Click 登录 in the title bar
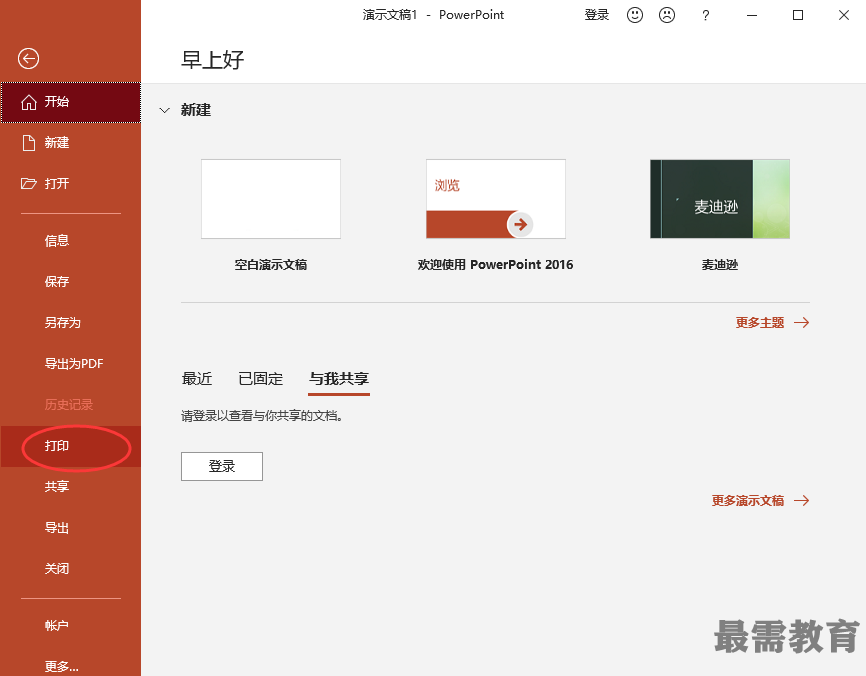Image resolution: width=866 pixels, height=676 pixels. click(x=596, y=15)
